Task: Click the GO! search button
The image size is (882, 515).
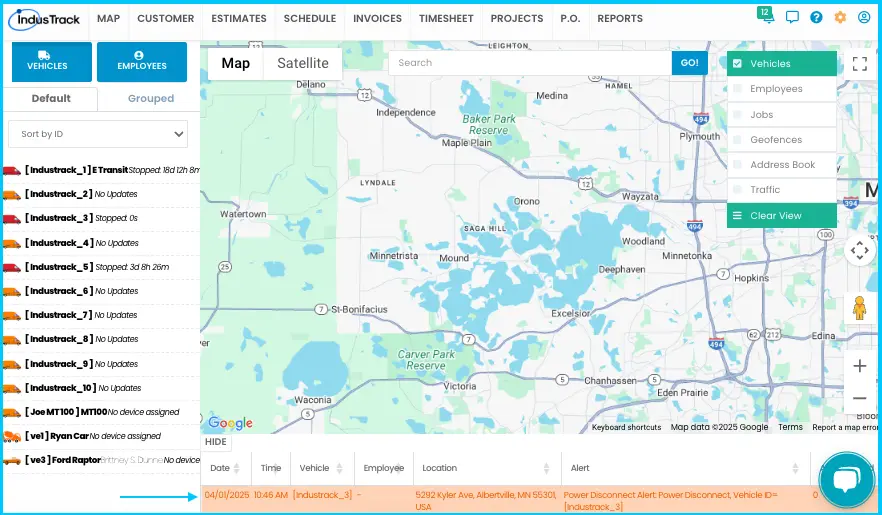Action: point(690,63)
